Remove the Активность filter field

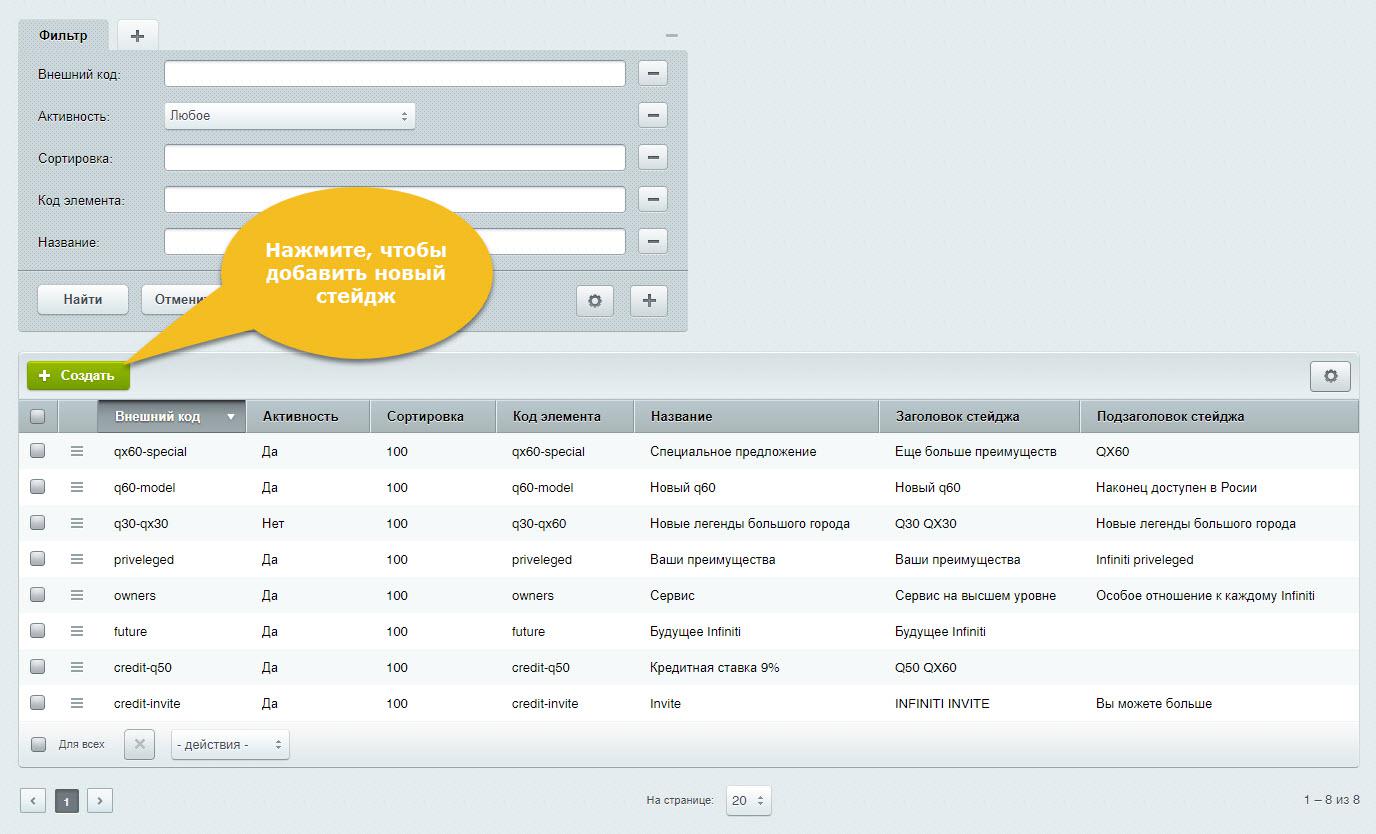click(x=653, y=115)
